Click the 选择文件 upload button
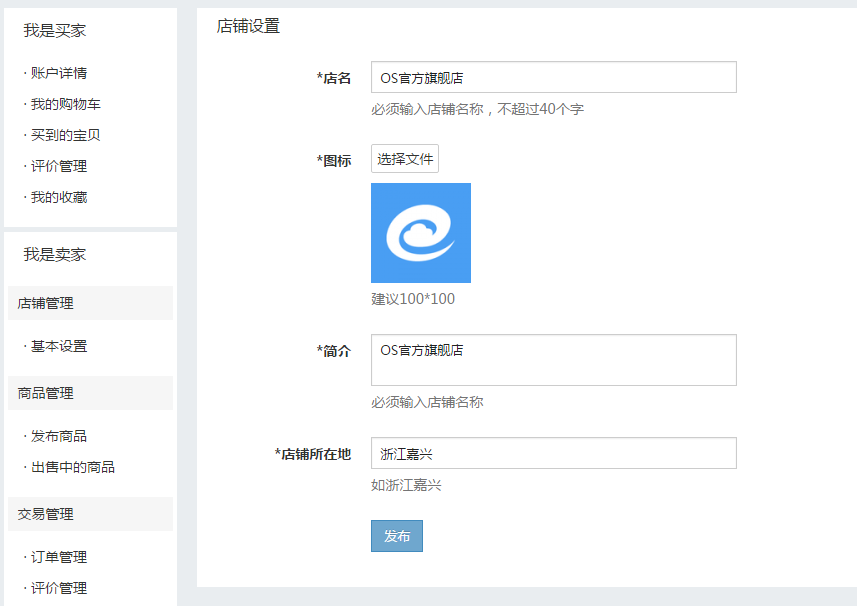This screenshot has width=857, height=606. coord(404,158)
